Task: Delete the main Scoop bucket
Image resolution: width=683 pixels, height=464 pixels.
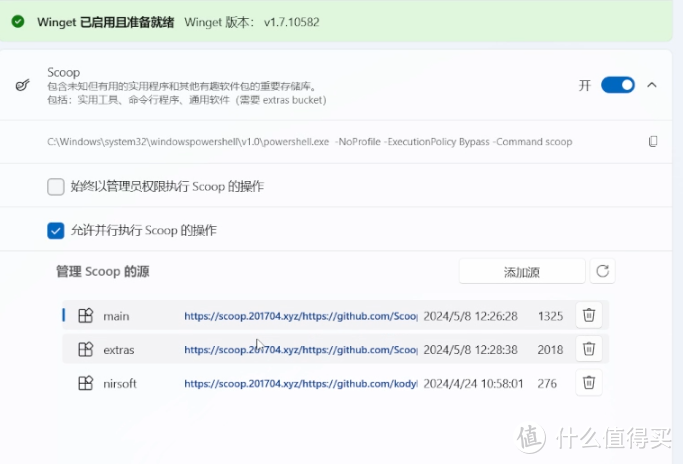Action: [x=588, y=315]
